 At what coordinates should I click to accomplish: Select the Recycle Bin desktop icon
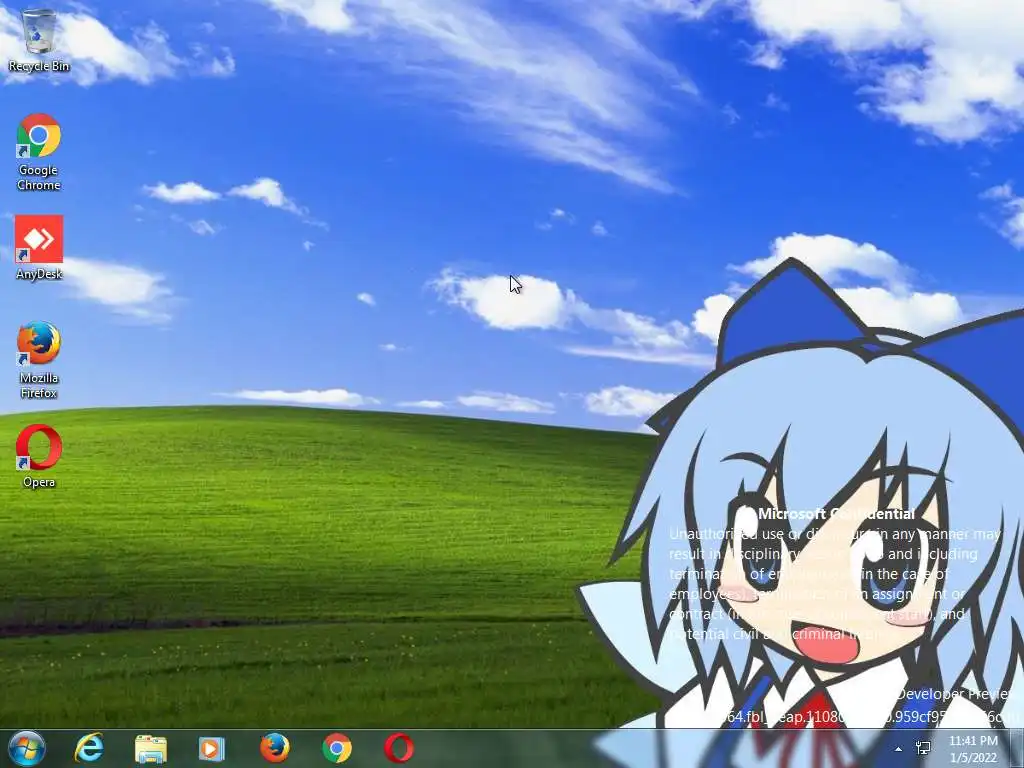tap(39, 39)
